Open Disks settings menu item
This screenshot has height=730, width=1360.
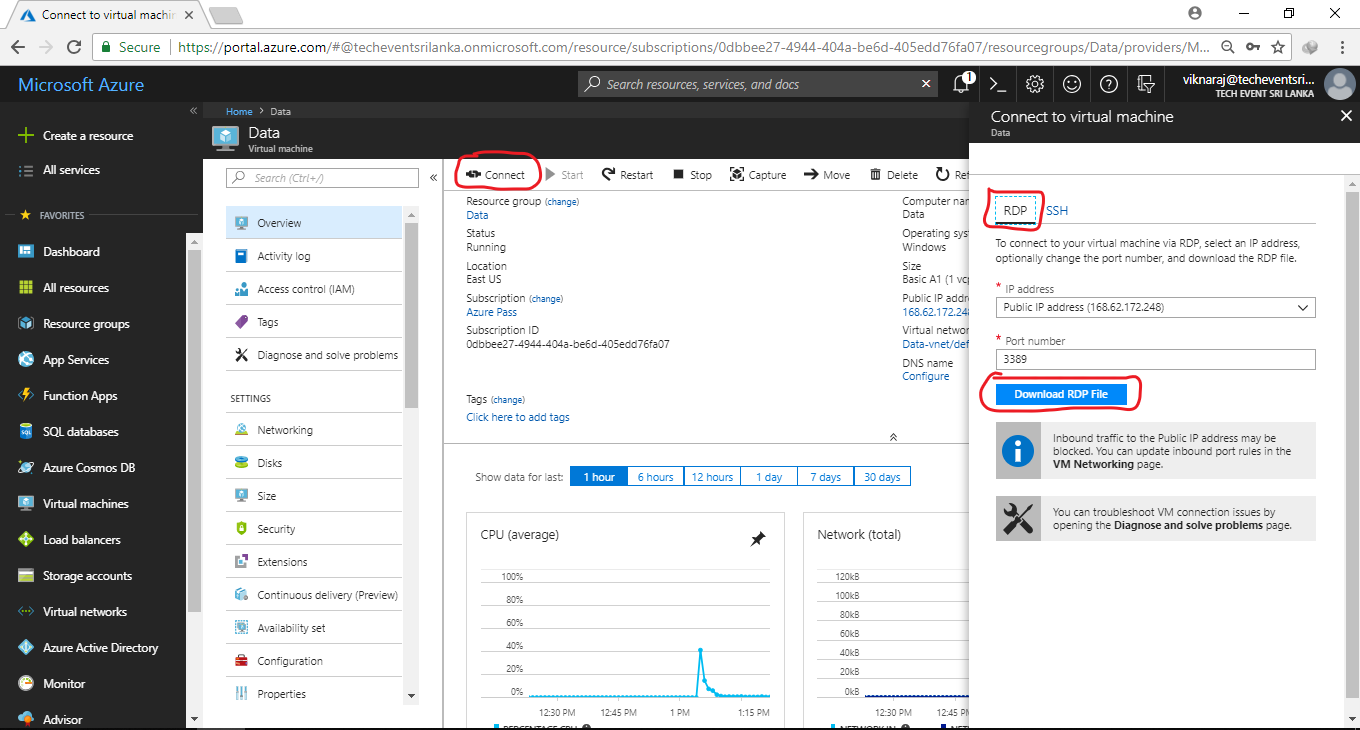coord(314,463)
